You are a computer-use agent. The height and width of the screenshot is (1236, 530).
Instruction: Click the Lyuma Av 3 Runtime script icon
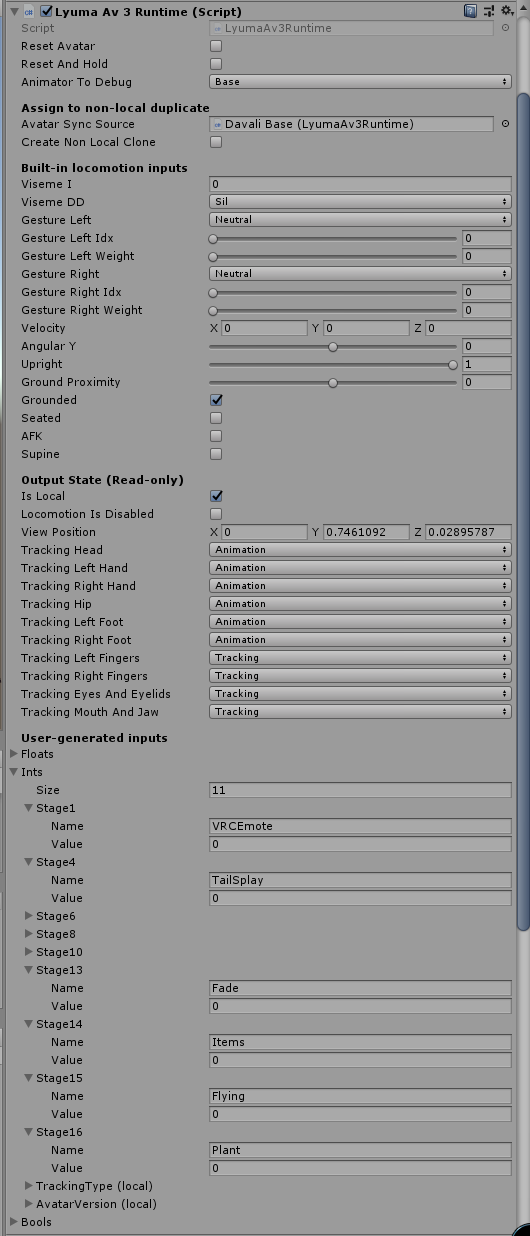pyautogui.click(x=29, y=11)
